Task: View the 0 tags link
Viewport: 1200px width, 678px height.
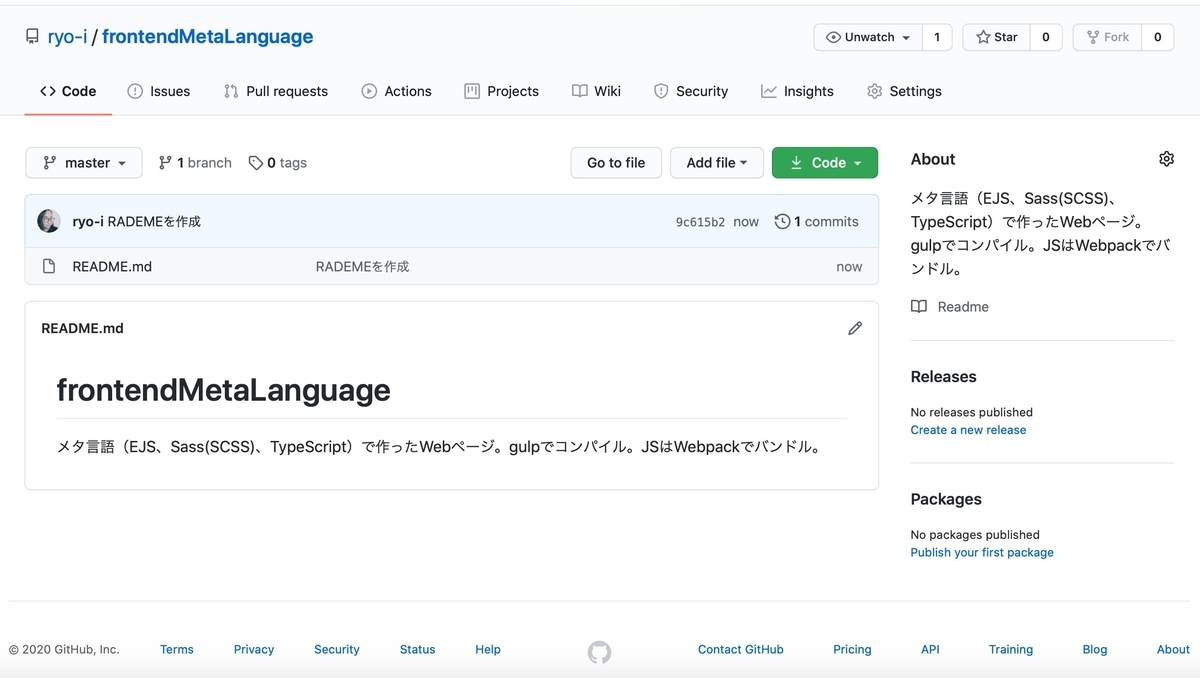Action: point(278,163)
